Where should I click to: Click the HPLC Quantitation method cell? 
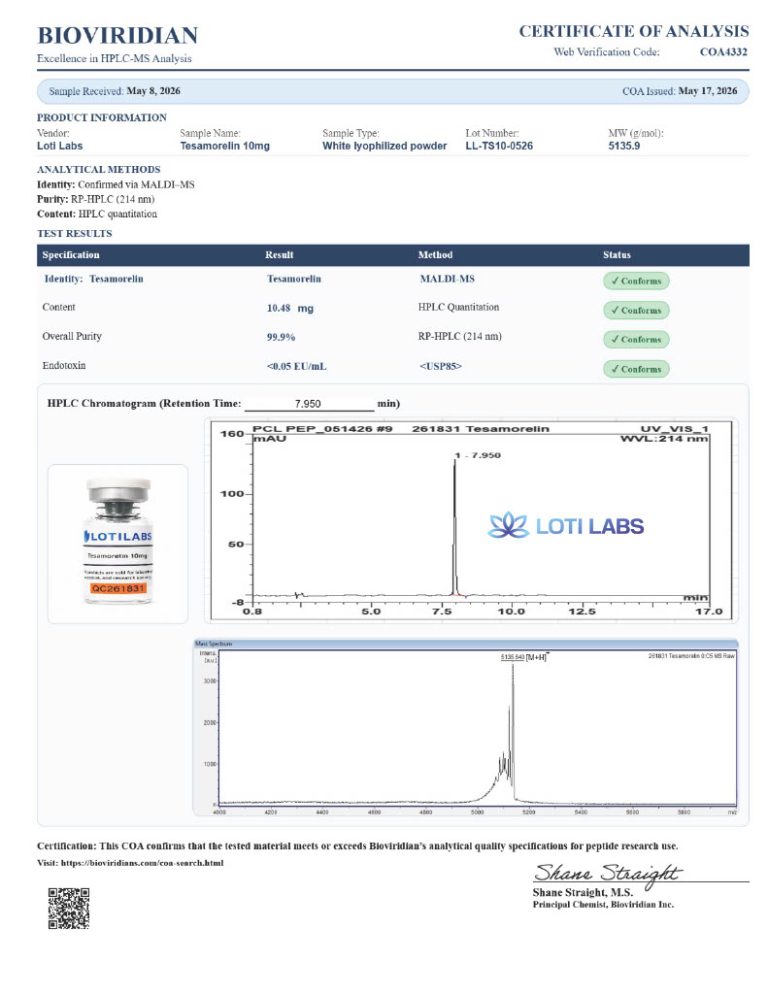click(x=459, y=307)
